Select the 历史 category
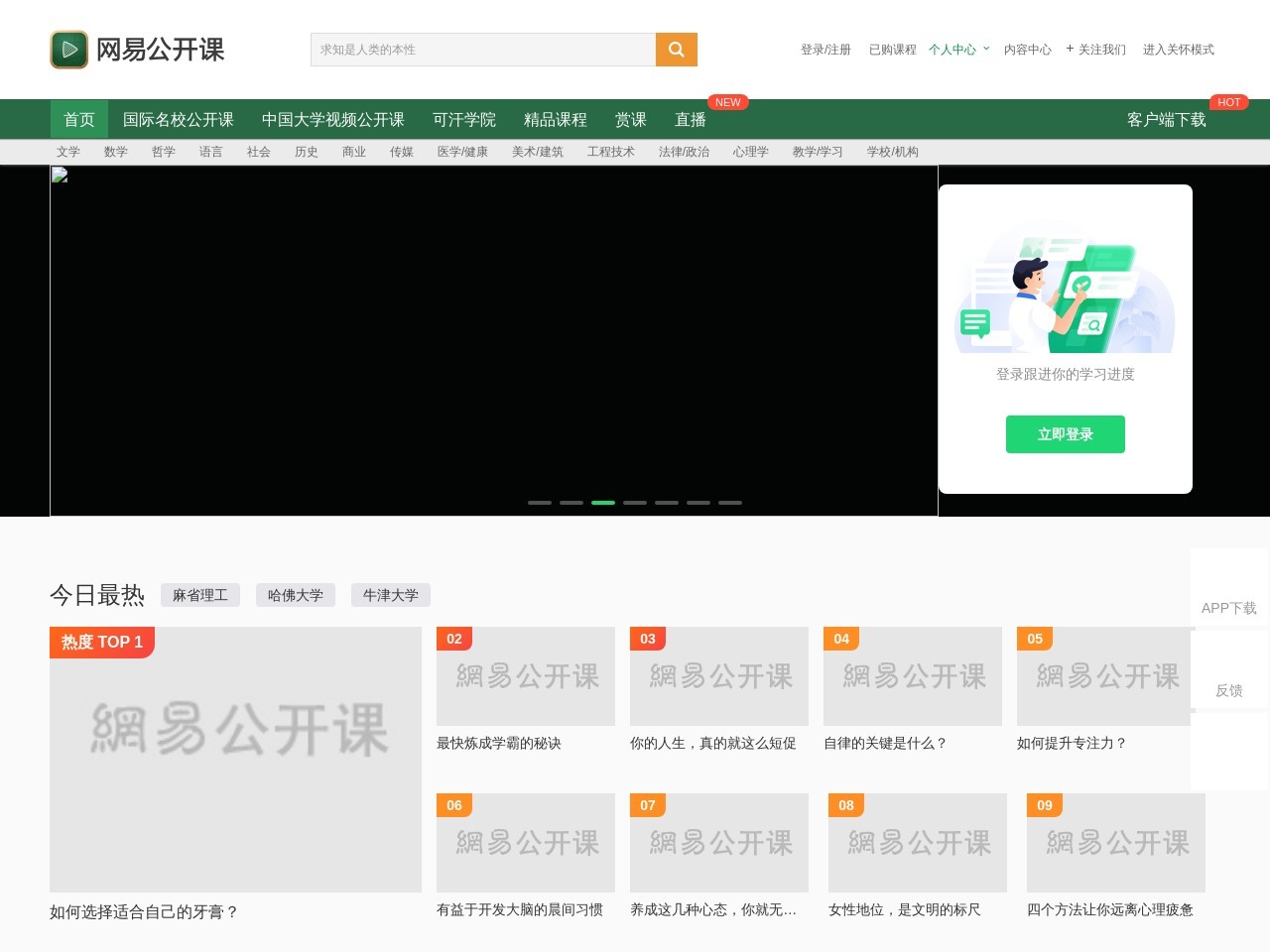1270x952 pixels. 307,152
